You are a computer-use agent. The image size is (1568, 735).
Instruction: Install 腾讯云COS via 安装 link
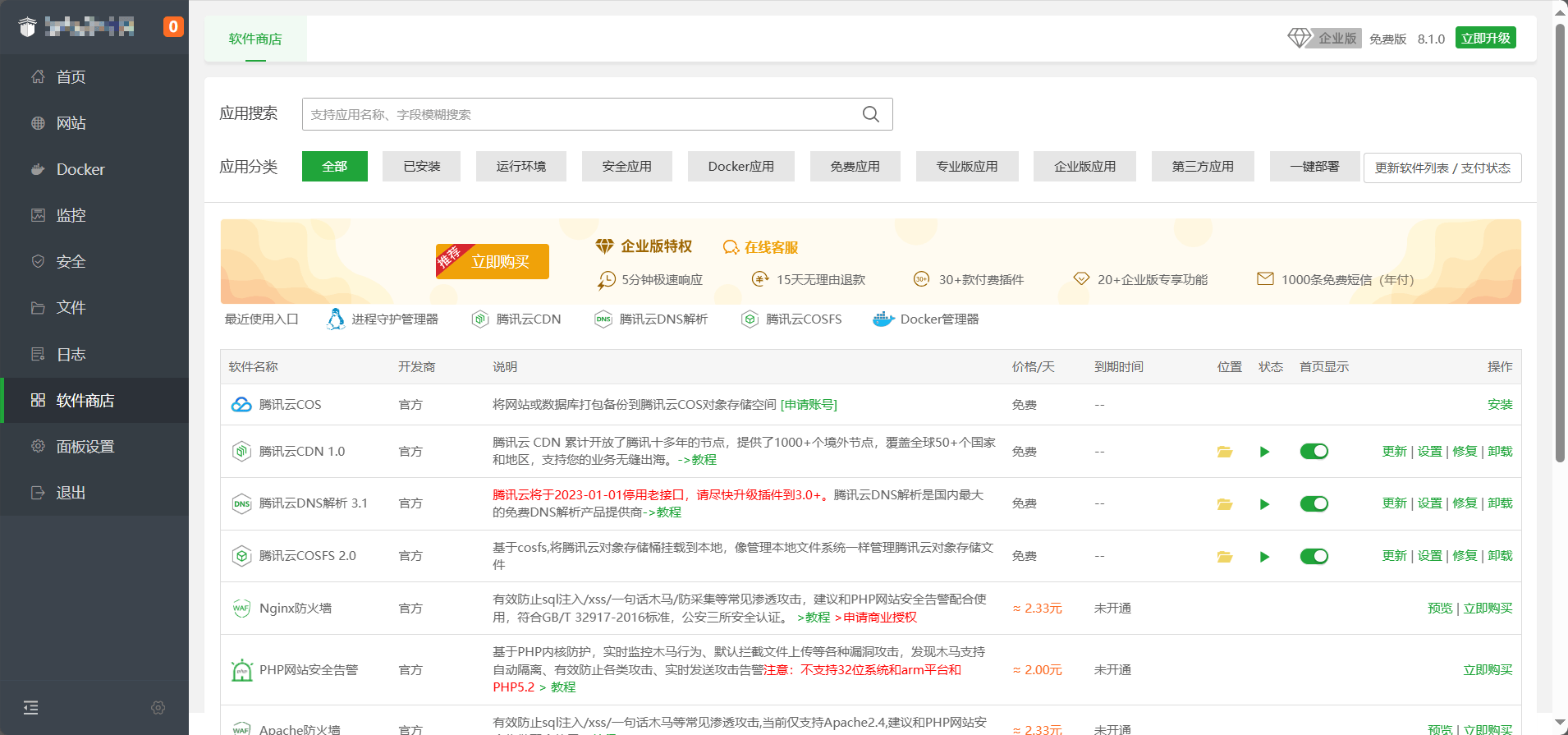(1499, 405)
